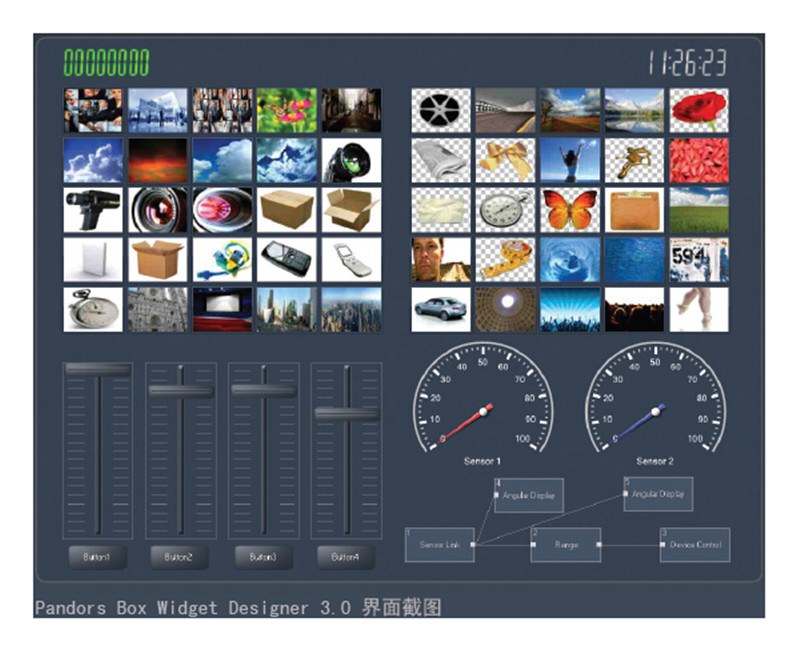Select the closed cardboard box thumbnail

287,210
